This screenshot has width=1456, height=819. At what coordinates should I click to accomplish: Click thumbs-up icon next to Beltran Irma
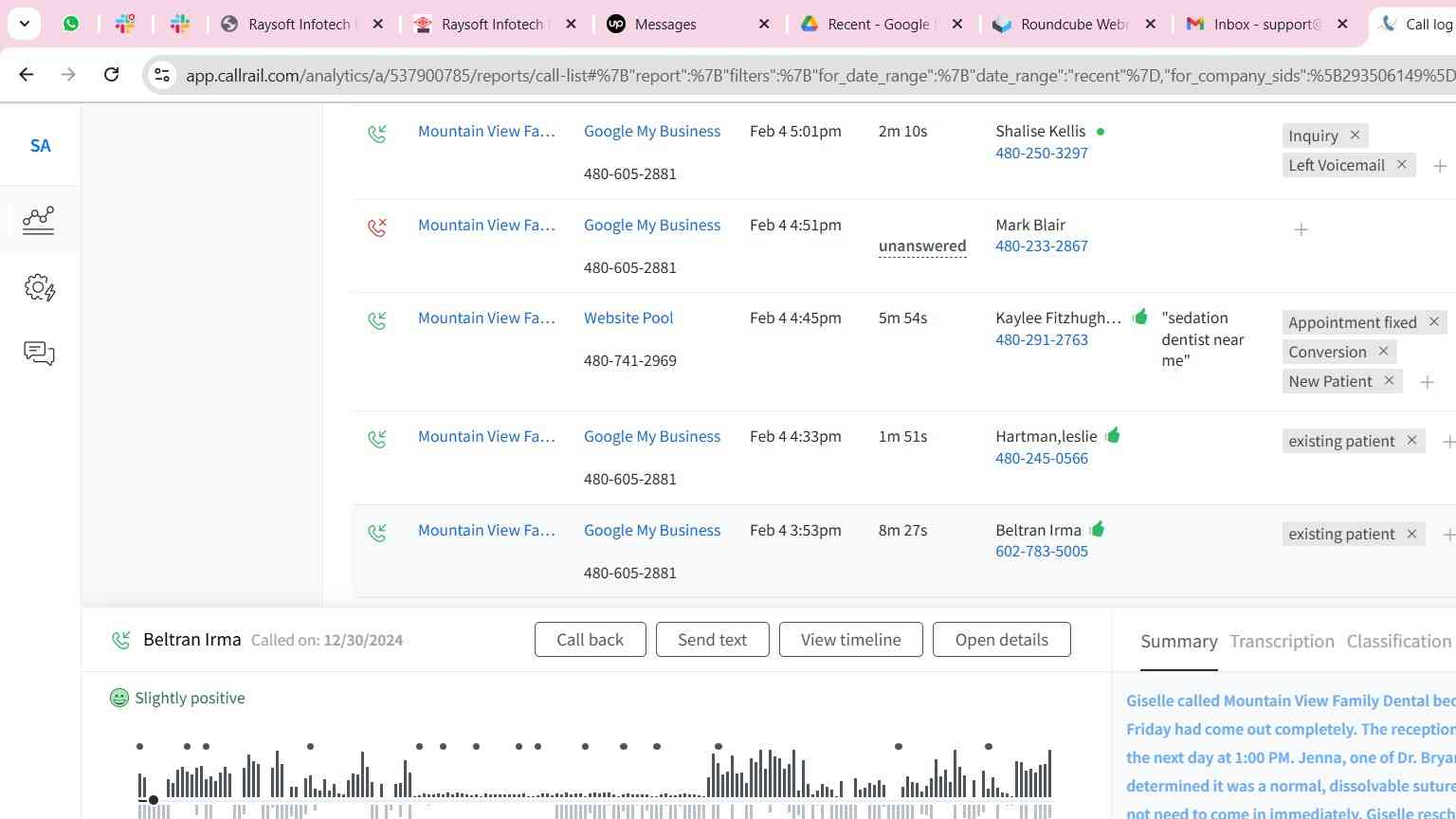pyautogui.click(x=1097, y=529)
